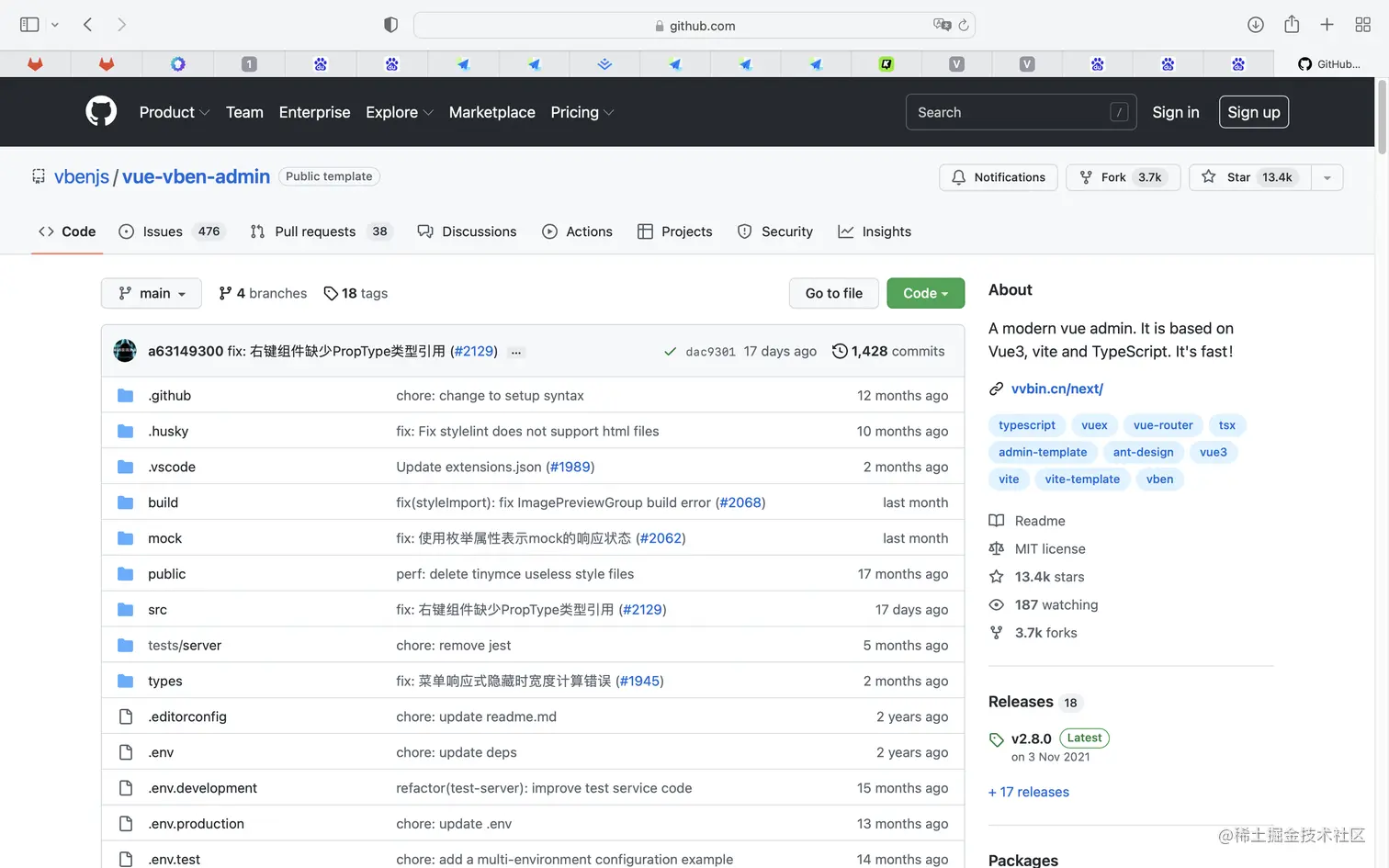
Task: View the 3.7k forks link
Action: click(1033, 633)
